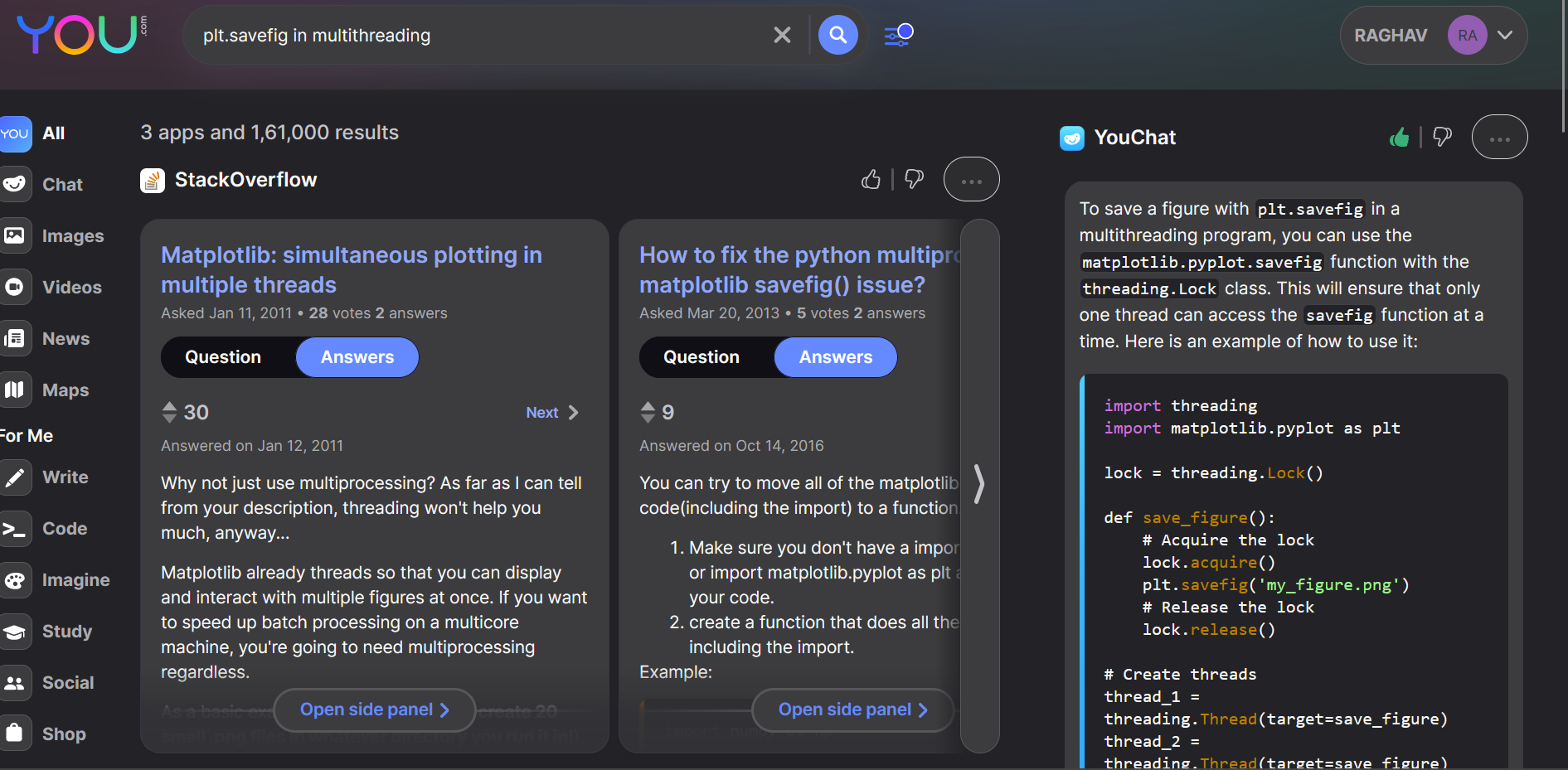The width and height of the screenshot is (1568, 770).
Task: Clear the search query with X icon
Action: (782, 35)
